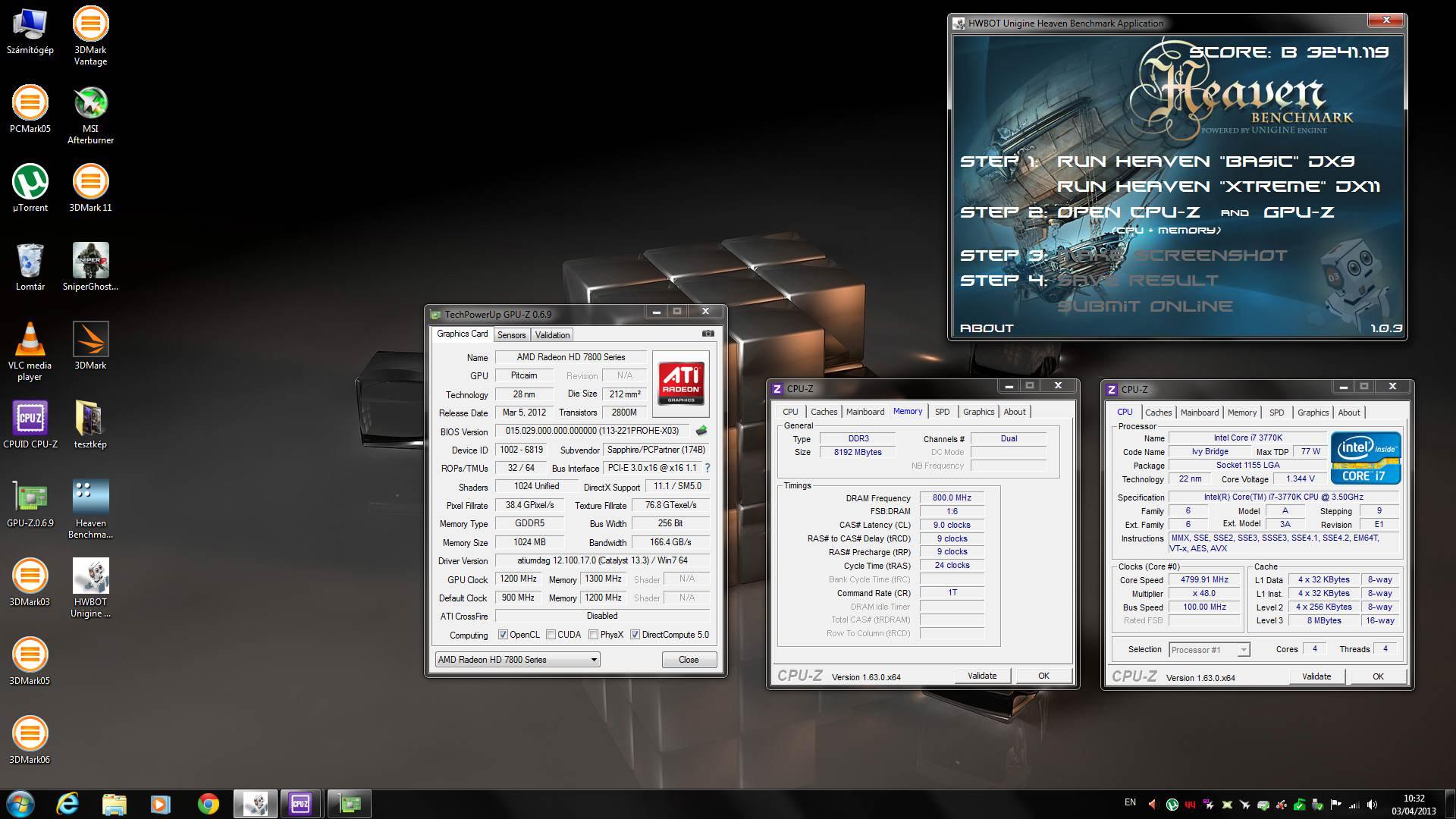Open the 3DMark05 desktop shortcut
Image resolution: width=1456 pixels, height=819 pixels.
pyautogui.click(x=30, y=662)
